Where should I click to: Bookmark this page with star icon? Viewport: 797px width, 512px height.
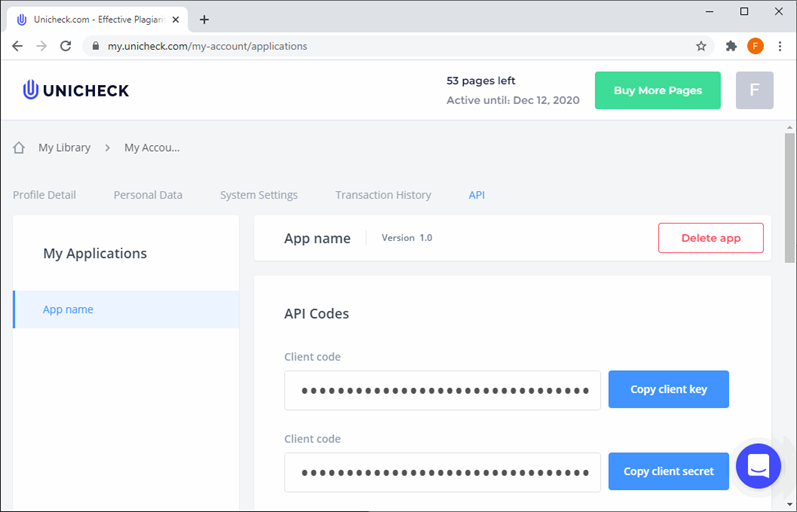[701, 46]
